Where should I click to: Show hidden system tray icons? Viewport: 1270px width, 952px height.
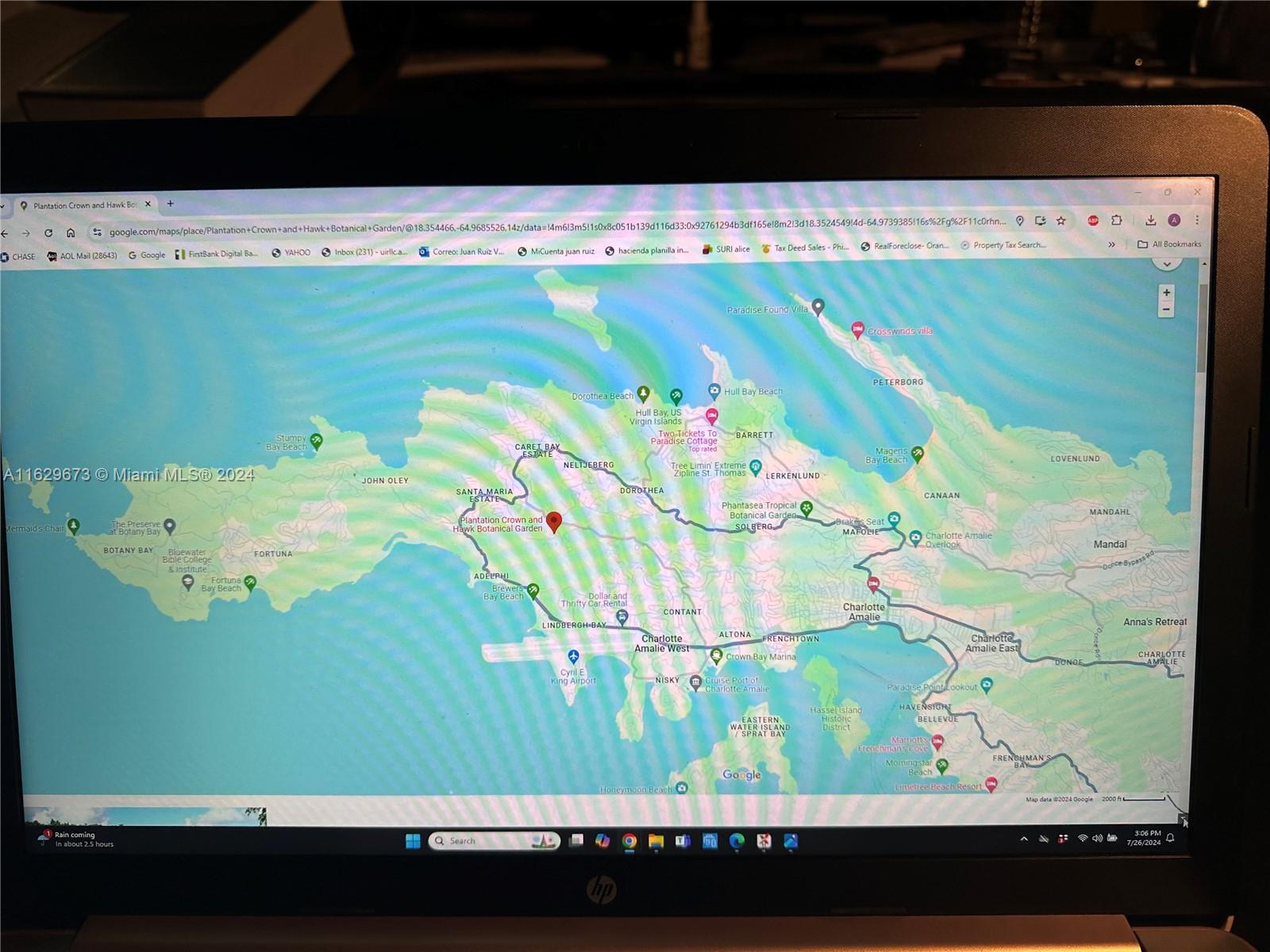(x=1024, y=839)
